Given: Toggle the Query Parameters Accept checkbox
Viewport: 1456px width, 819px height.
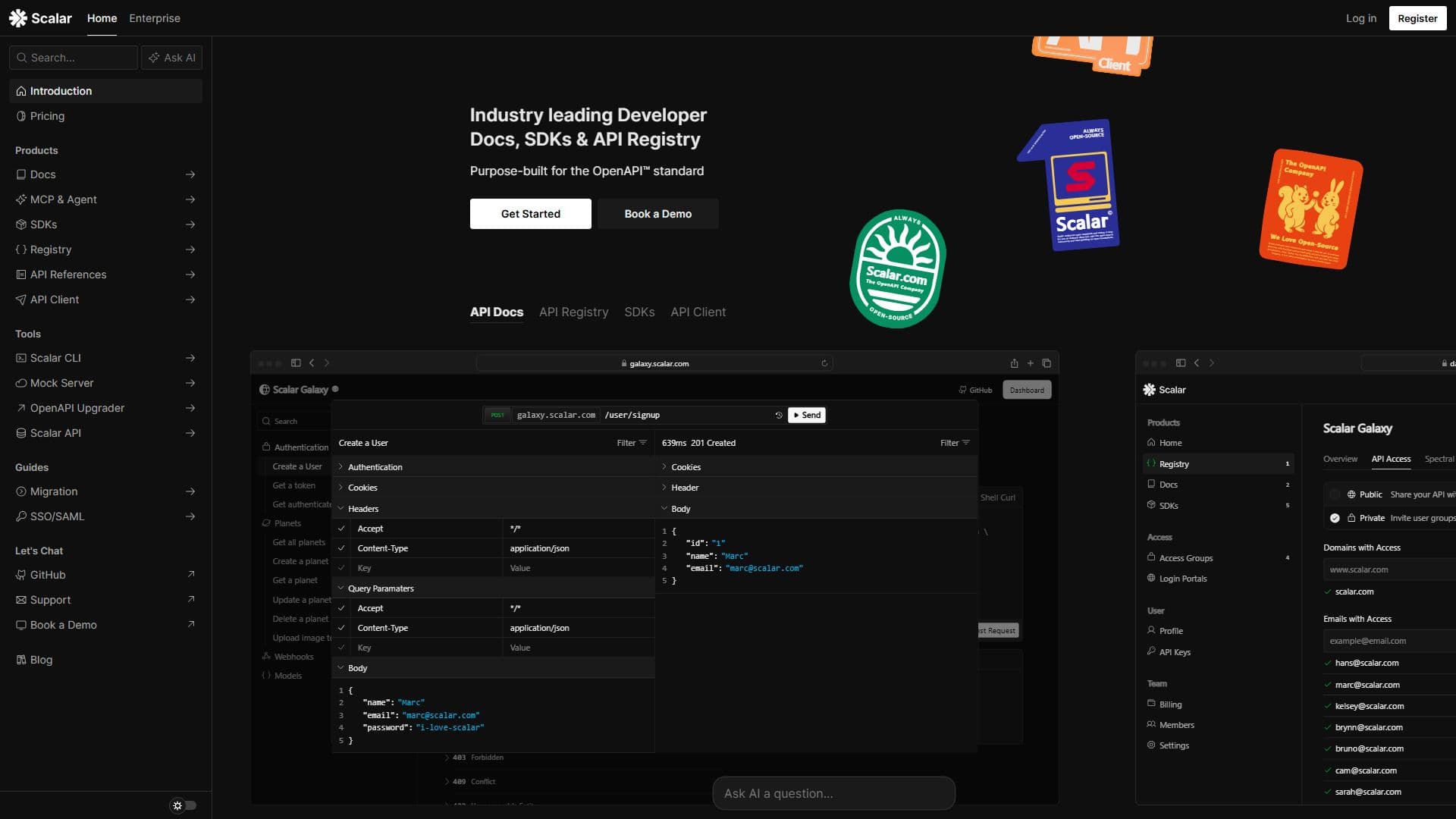Looking at the screenshot, I should pyautogui.click(x=341, y=608).
